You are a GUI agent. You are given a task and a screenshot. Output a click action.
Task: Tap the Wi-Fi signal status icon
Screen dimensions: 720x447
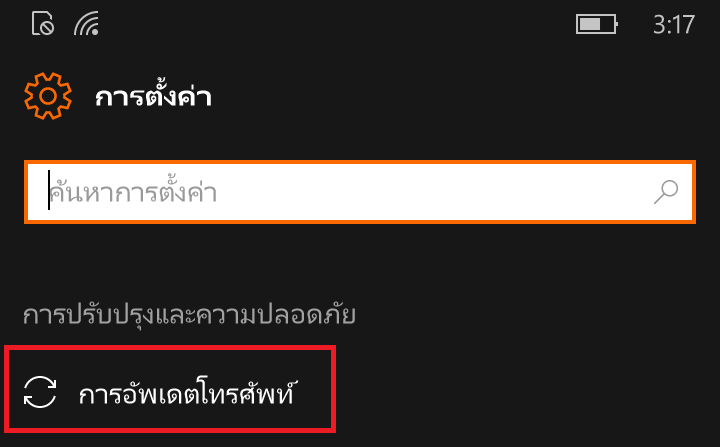pyautogui.click(x=86, y=24)
